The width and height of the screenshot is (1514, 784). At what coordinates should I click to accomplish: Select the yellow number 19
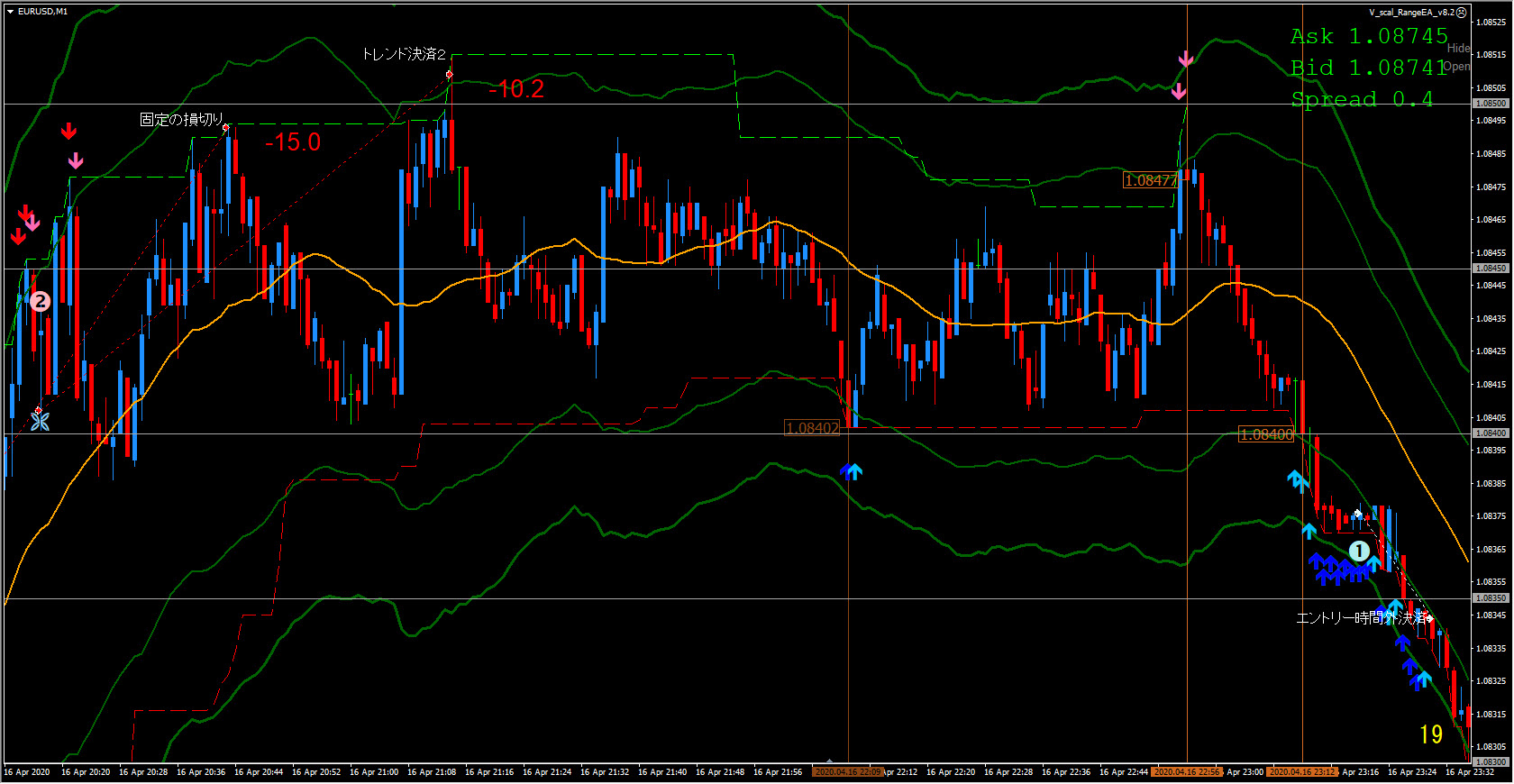(1431, 734)
